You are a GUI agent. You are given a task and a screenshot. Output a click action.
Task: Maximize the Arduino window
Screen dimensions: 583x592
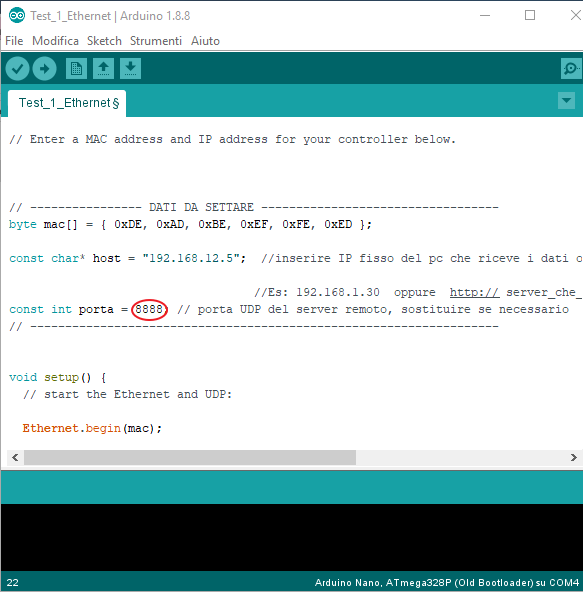click(530, 15)
